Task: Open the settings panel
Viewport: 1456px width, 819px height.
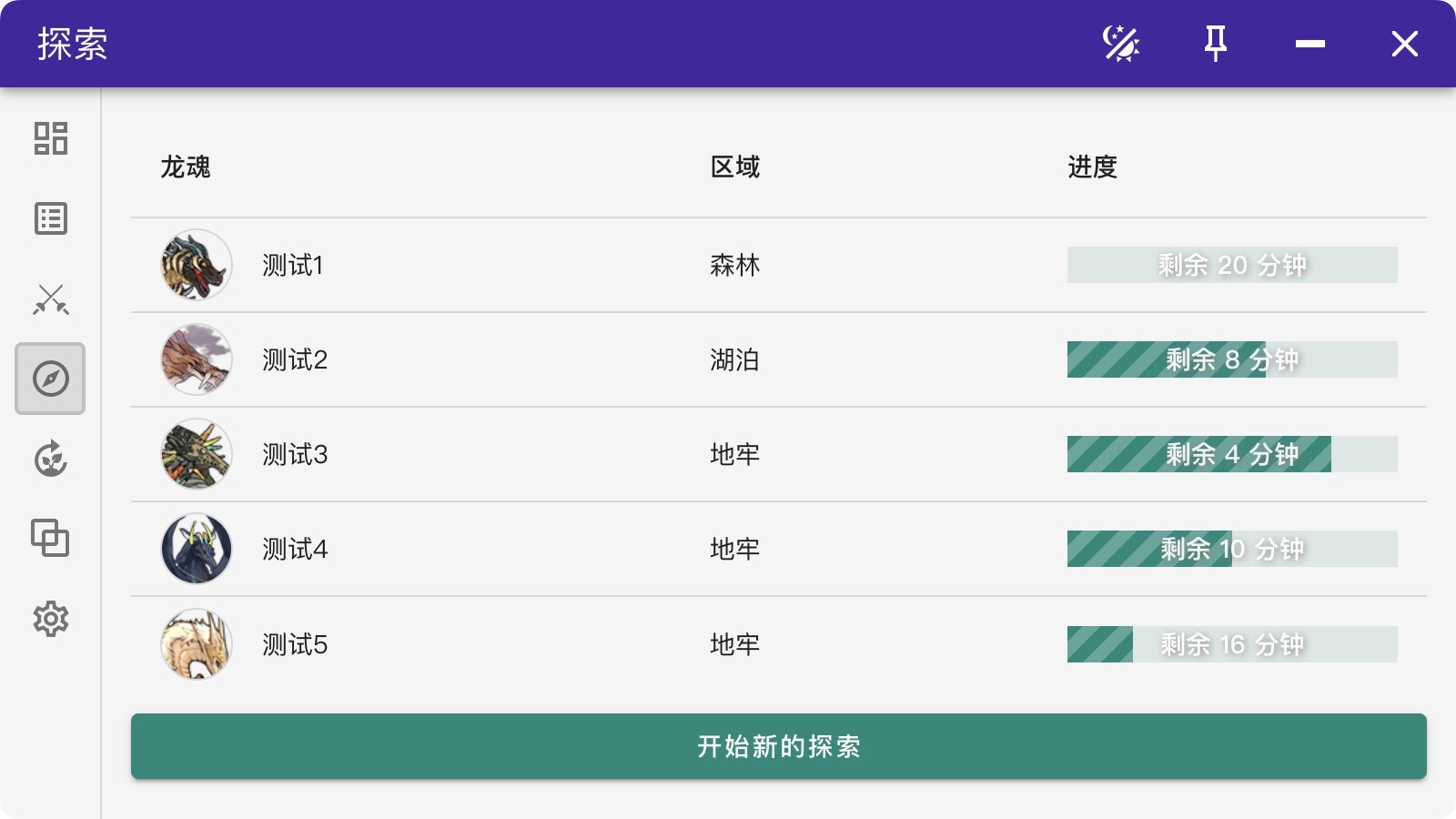Action: point(50,620)
